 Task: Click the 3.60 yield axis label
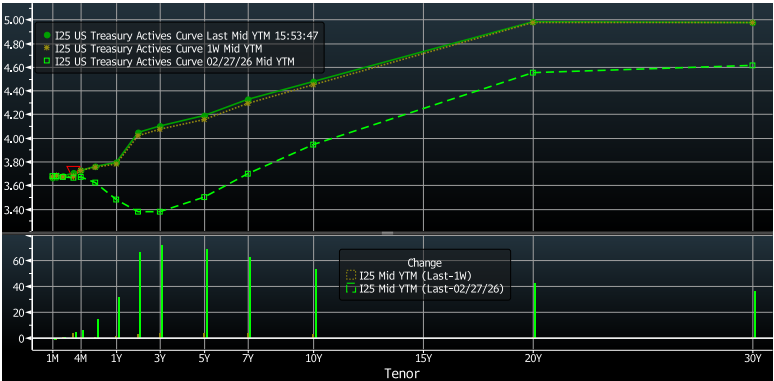[x=15, y=186]
